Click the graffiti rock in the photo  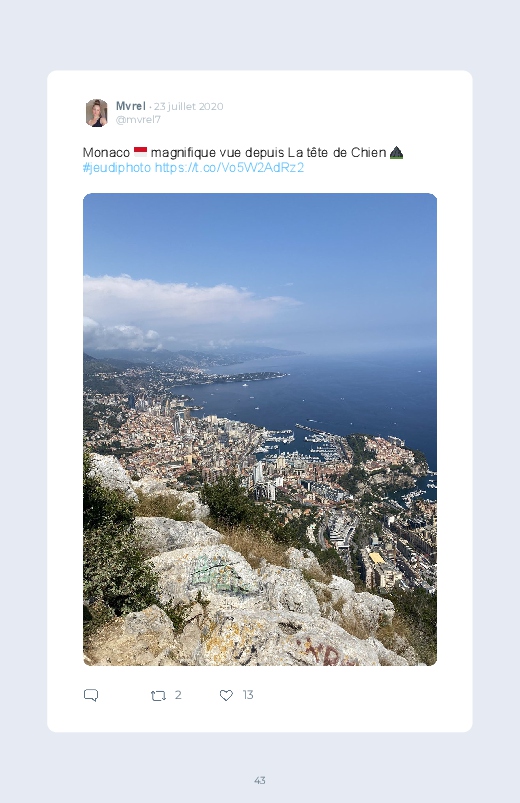click(x=220, y=574)
